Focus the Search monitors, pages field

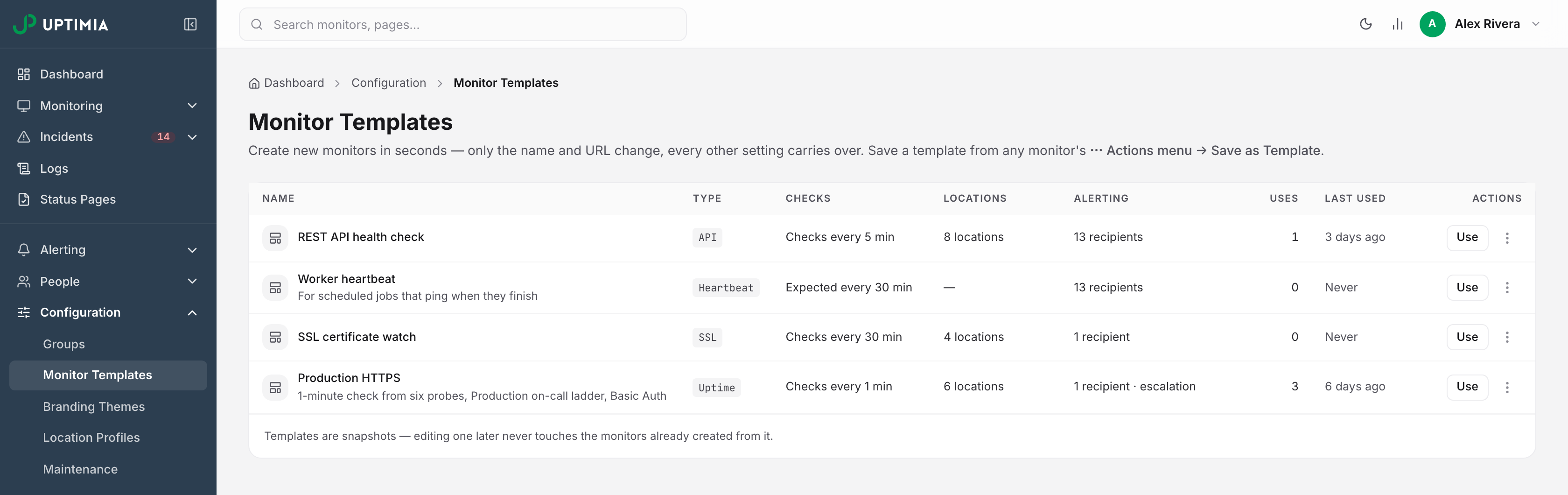pos(462,24)
